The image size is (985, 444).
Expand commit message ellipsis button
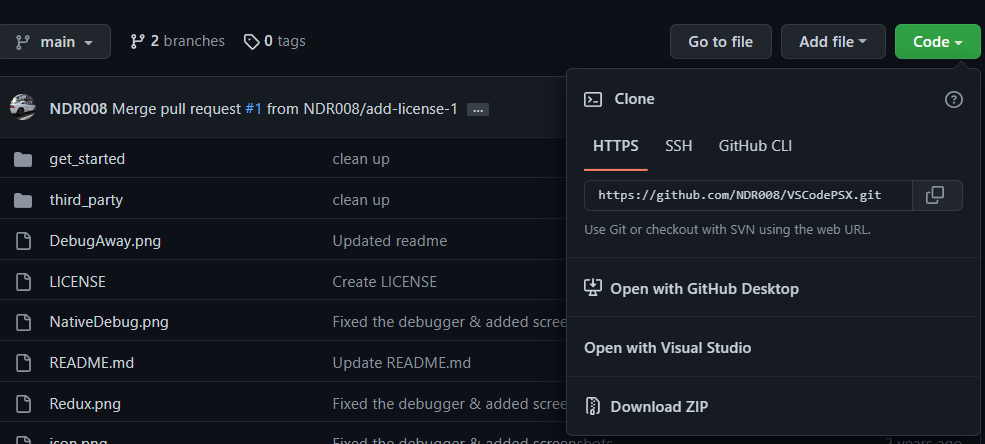pos(477,110)
